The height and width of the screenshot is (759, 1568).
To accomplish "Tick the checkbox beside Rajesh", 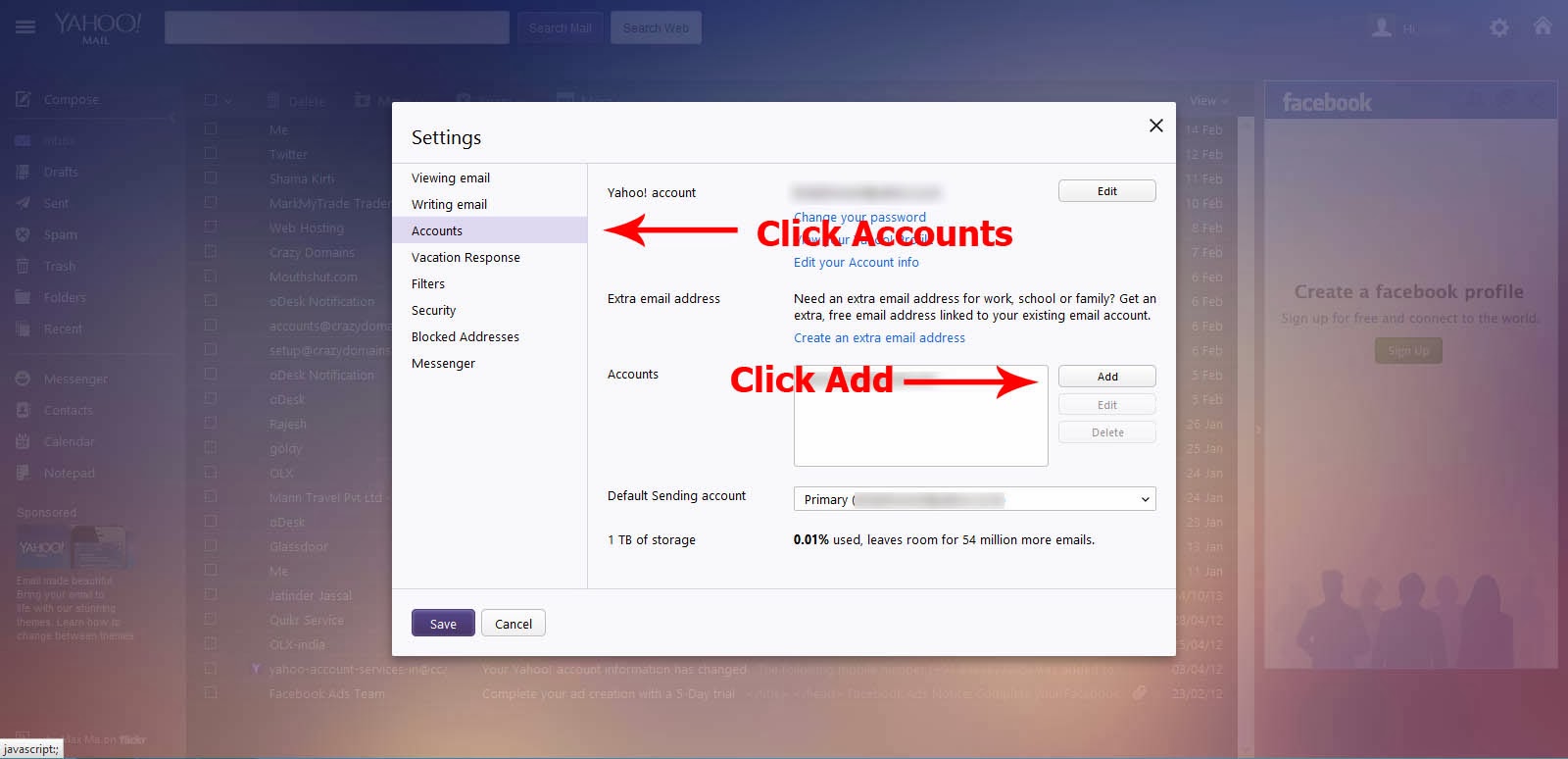I will [x=210, y=424].
